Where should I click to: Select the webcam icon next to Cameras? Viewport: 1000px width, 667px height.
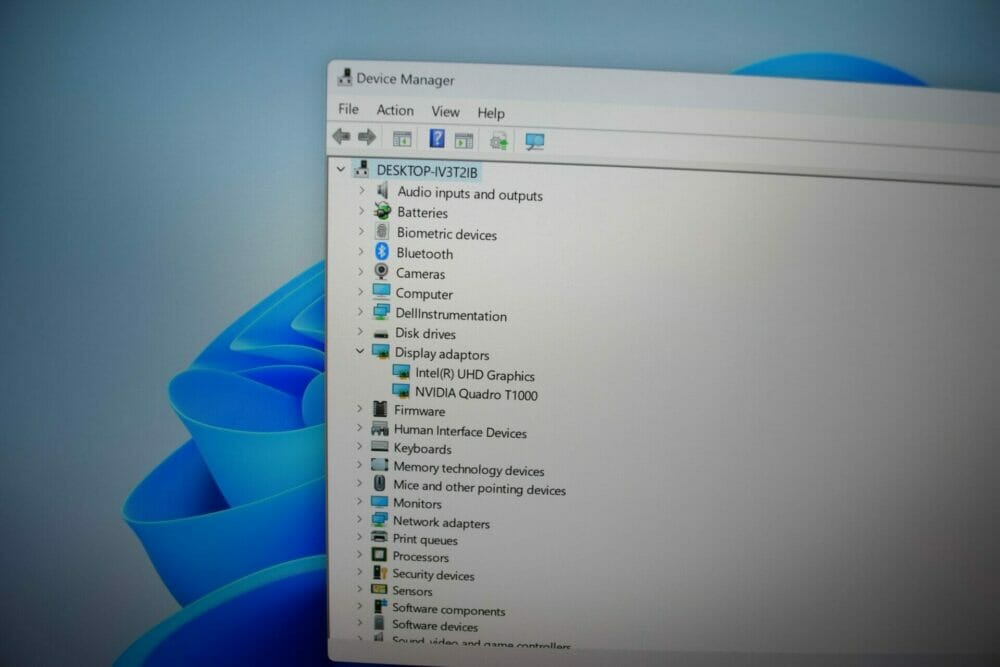pyautogui.click(x=381, y=272)
